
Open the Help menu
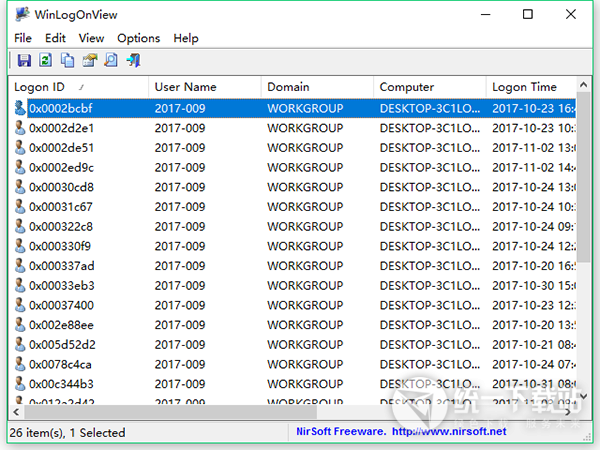click(x=186, y=38)
